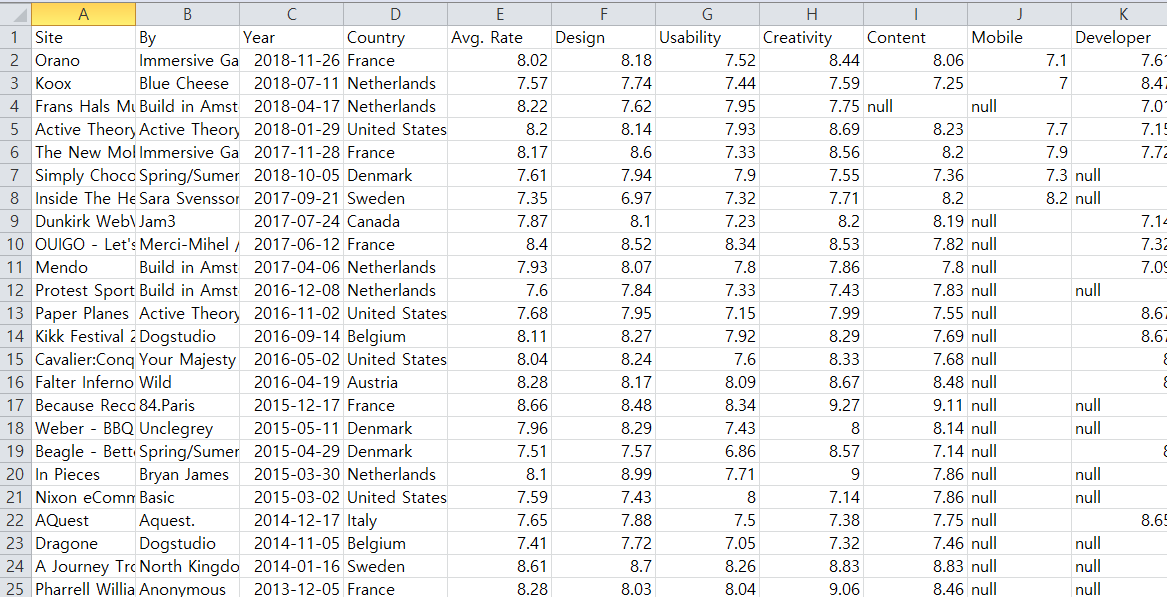Click the "Italy" country cell
The width and height of the screenshot is (1167, 597).
pyautogui.click(x=395, y=520)
